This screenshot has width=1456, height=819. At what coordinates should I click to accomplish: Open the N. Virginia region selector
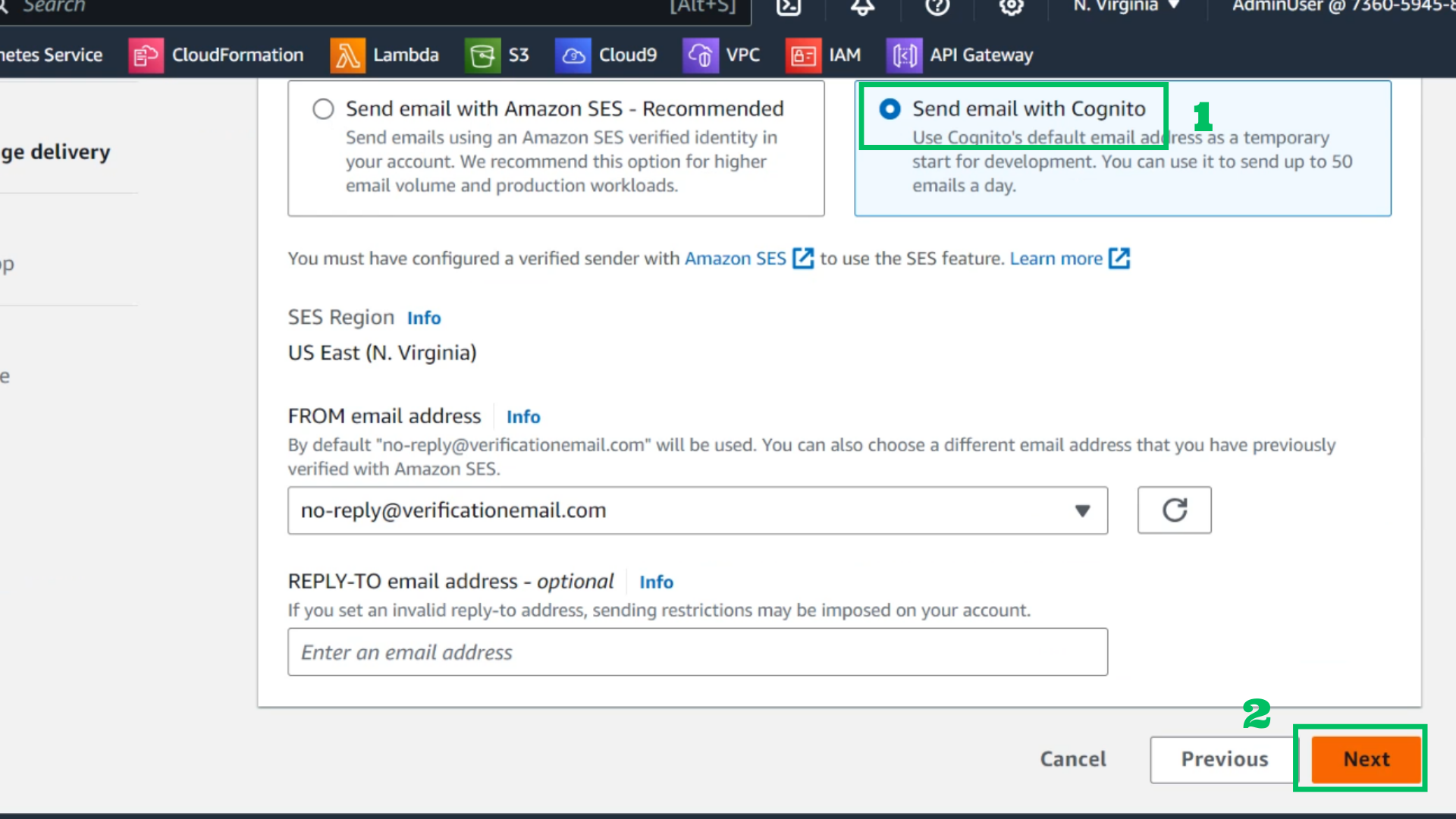point(1126,6)
